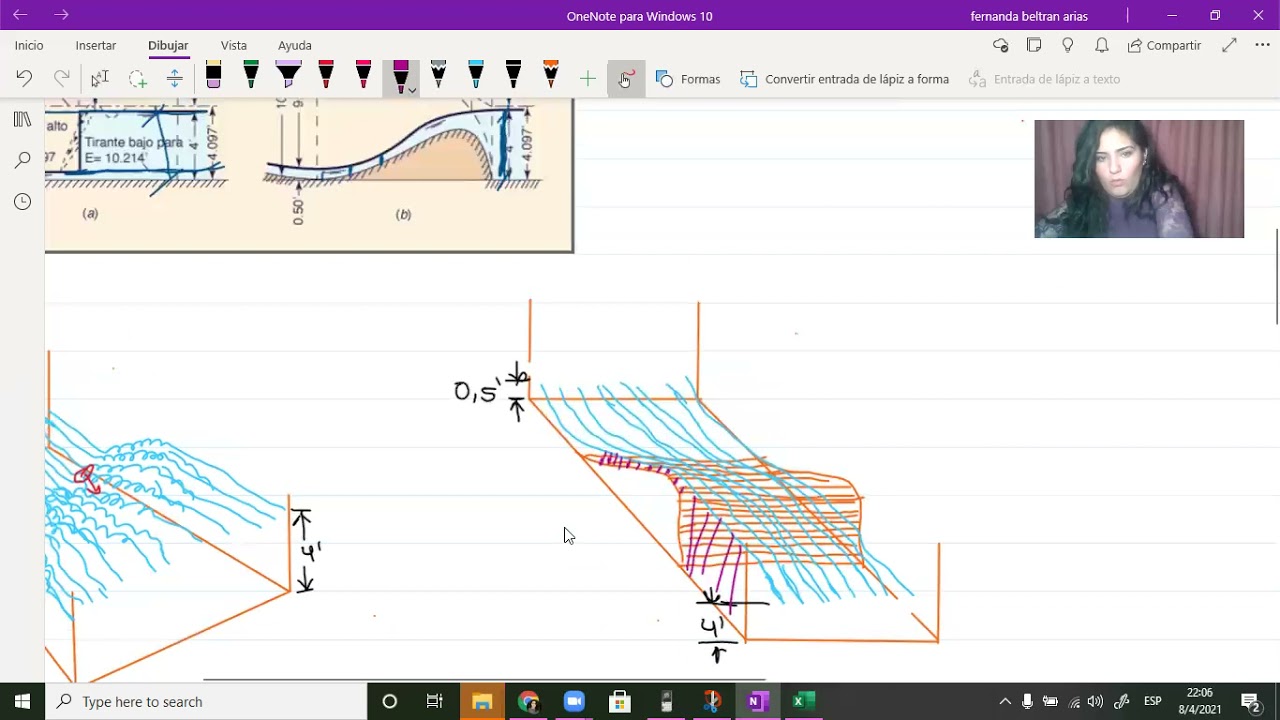Pick the eraser tool
The image size is (1280, 720).
point(213,76)
